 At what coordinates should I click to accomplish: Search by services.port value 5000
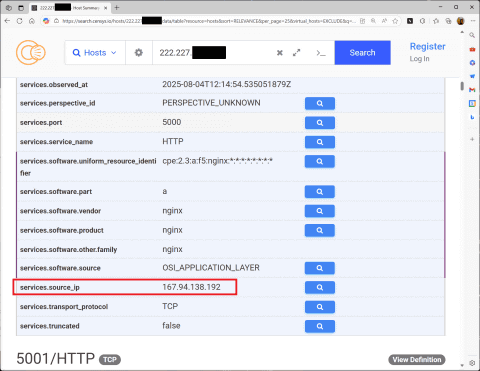click(x=320, y=123)
